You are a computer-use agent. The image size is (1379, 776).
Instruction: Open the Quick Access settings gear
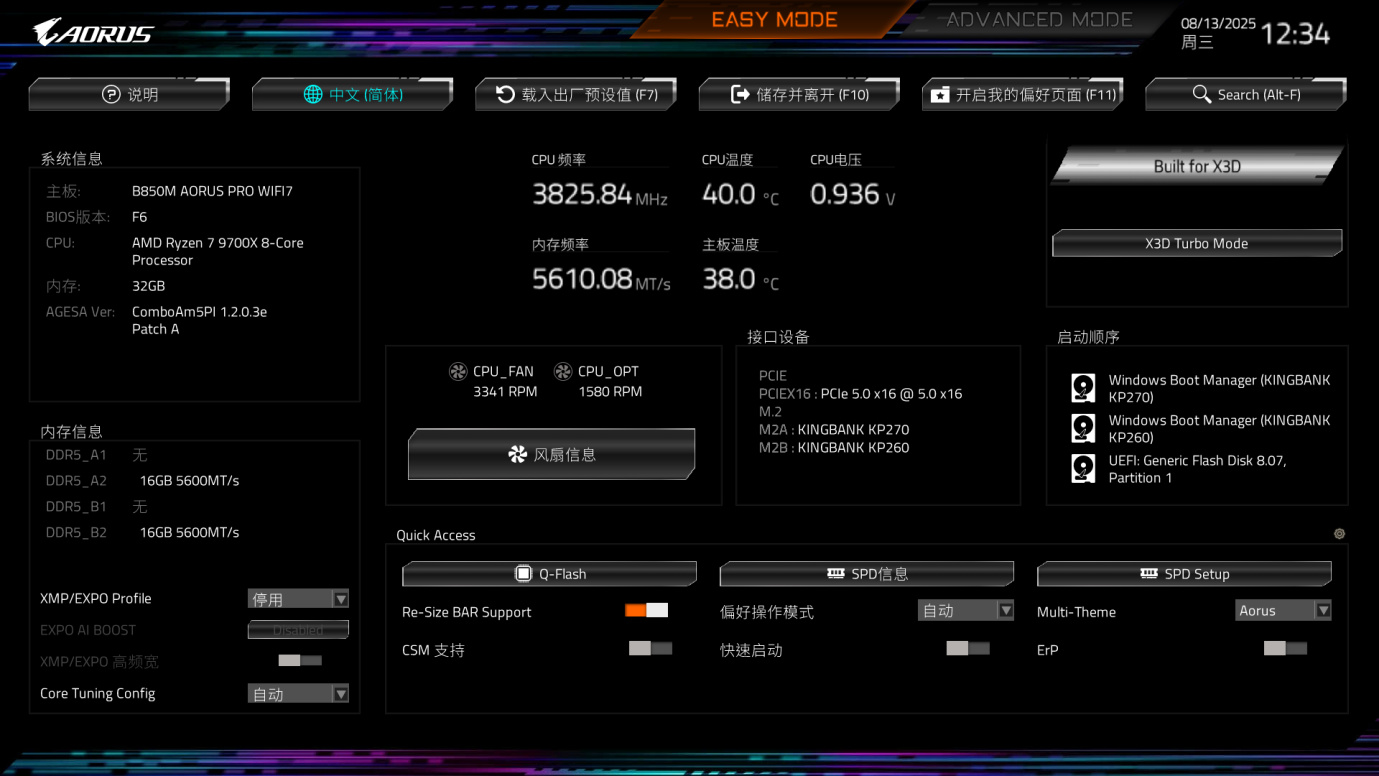point(1339,534)
